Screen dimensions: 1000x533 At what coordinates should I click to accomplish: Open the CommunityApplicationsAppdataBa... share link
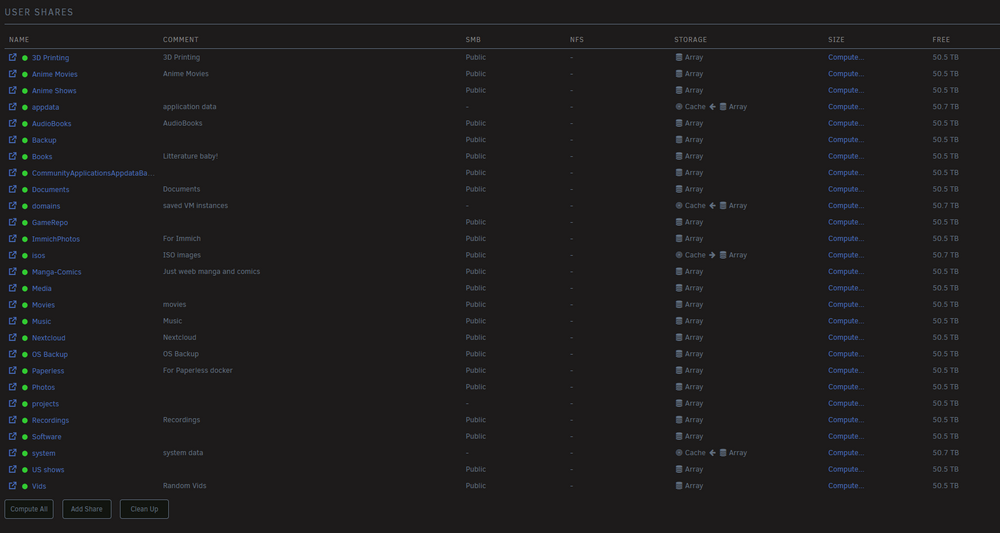pyautogui.click(x=93, y=173)
